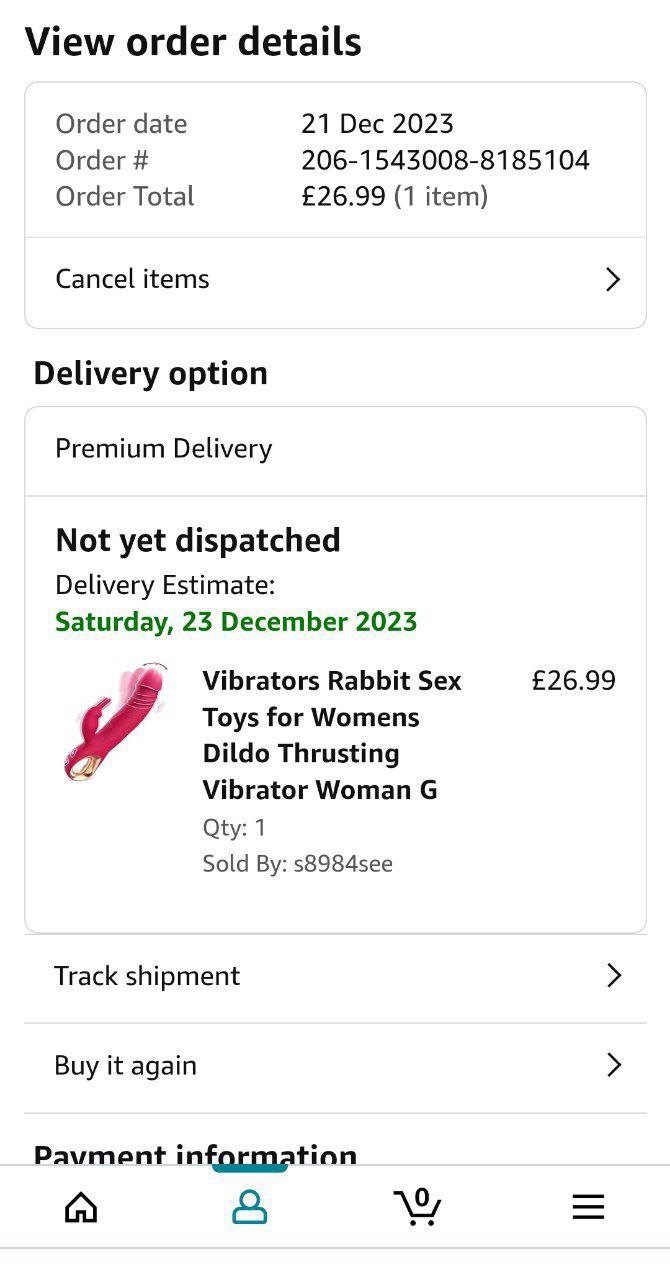Tap the £26.99 item price
Screen dimensions: 670x1280
(573, 681)
